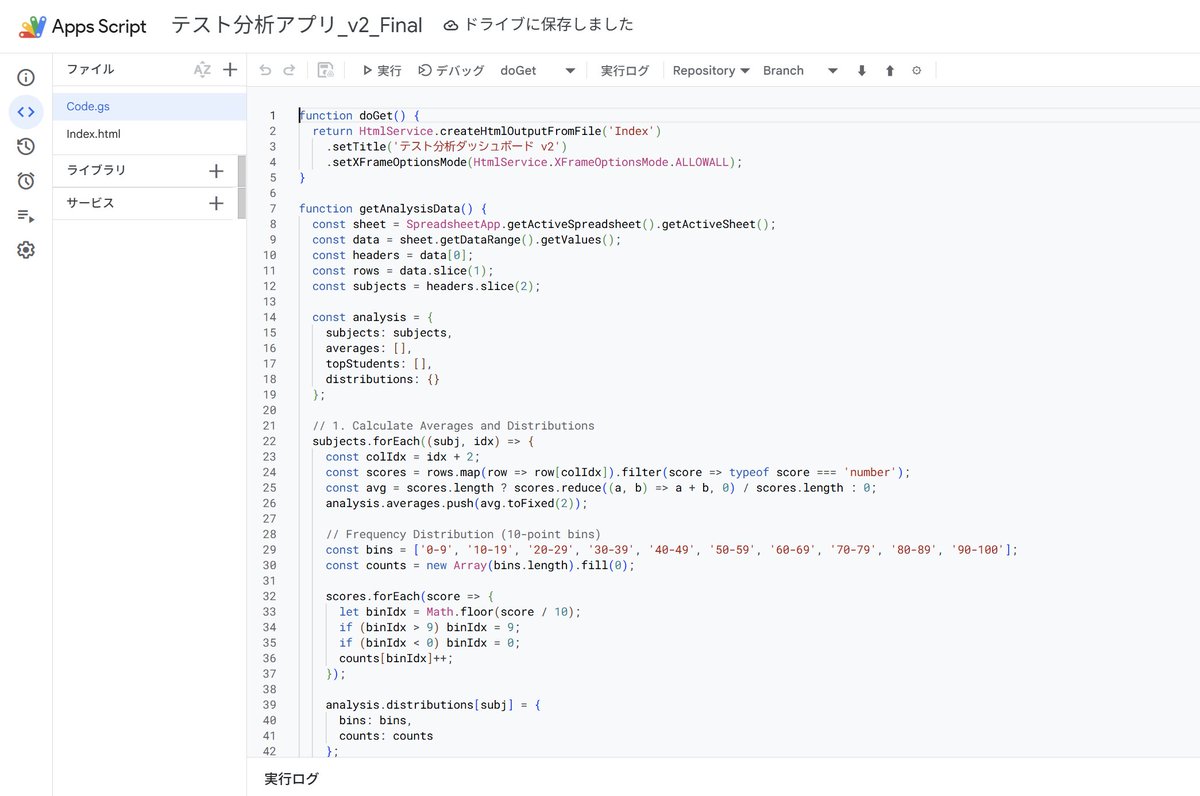This screenshot has height=796, width=1200.
Task: Run the script with 実行 button
Action: pos(381,71)
